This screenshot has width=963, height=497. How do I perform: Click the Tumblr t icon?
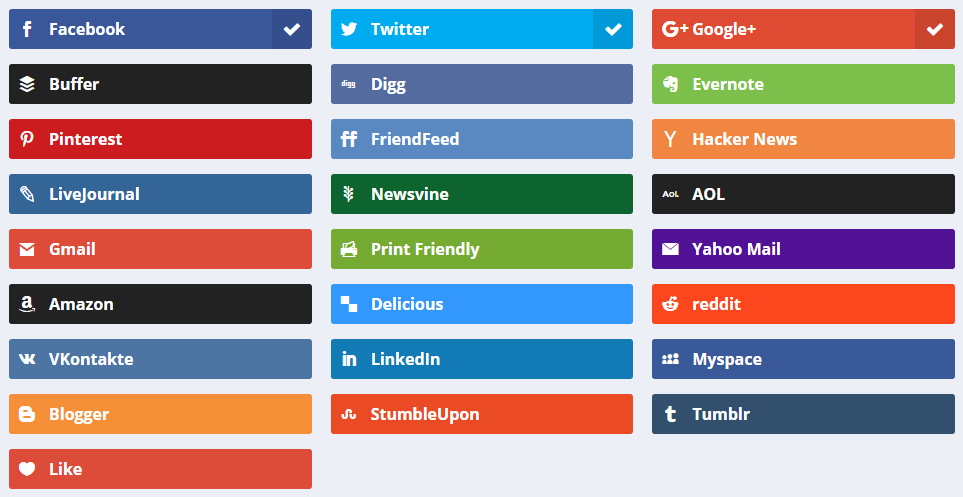click(671, 414)
